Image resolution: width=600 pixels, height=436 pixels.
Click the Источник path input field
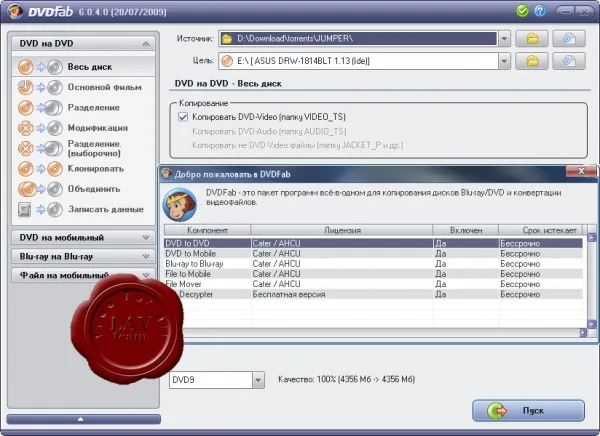click(359, 39)
